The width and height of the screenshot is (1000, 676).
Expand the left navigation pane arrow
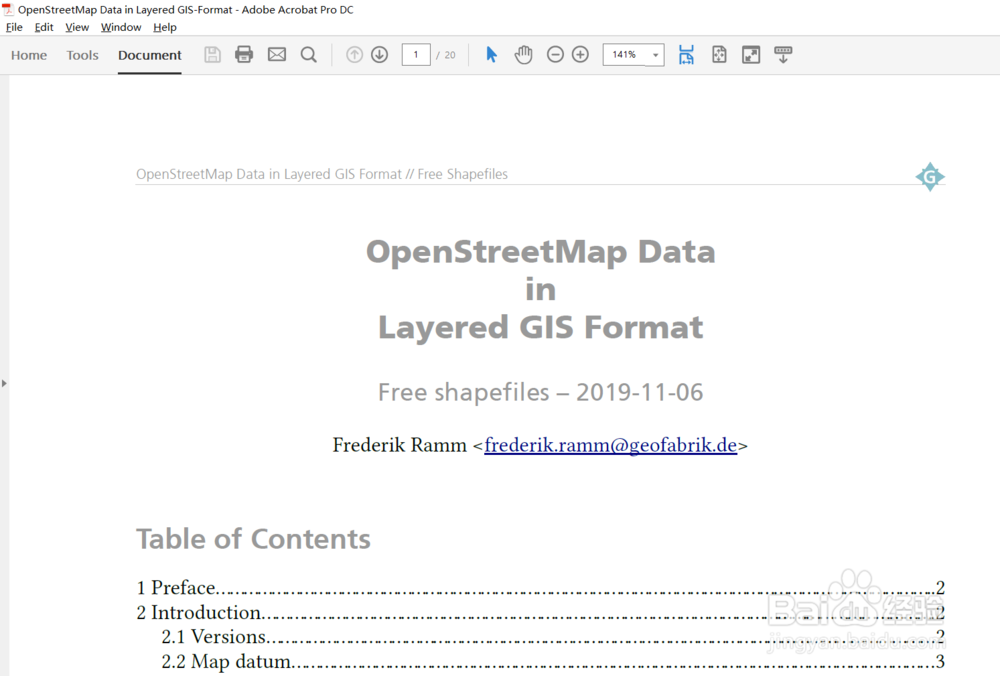pyautogui.click(x=4, y=383)
